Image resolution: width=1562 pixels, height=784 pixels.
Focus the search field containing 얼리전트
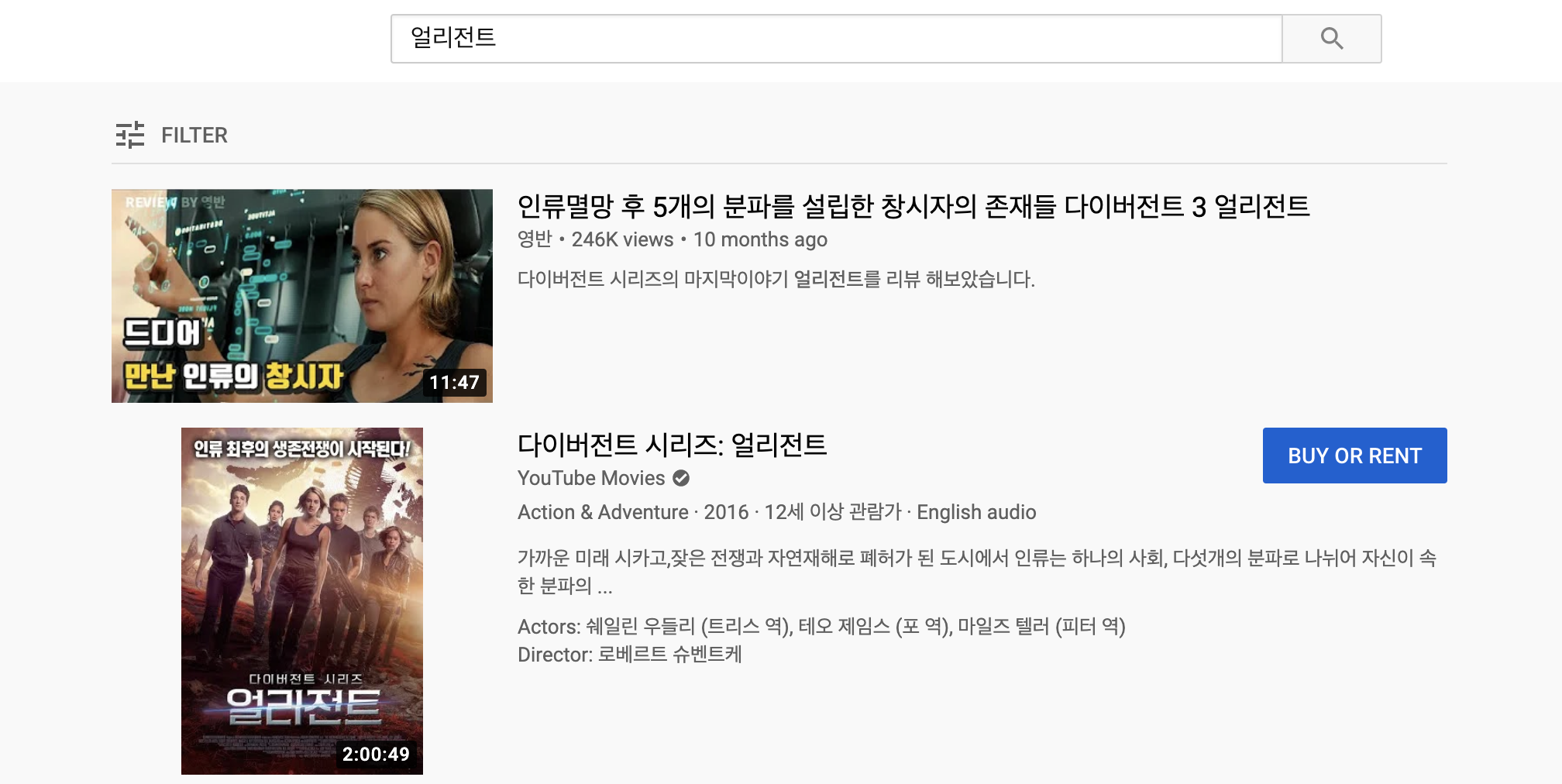click(836, 38)
